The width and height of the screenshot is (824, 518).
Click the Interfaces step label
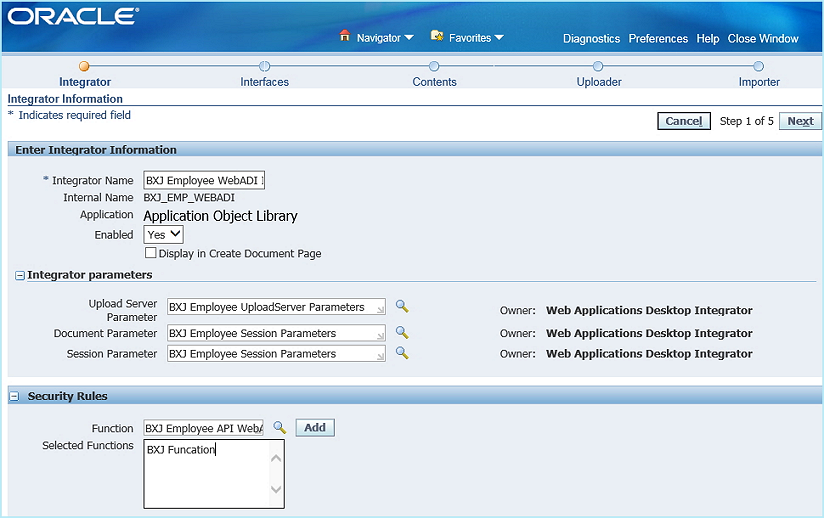pyautogui.click(x=264, y=82)
